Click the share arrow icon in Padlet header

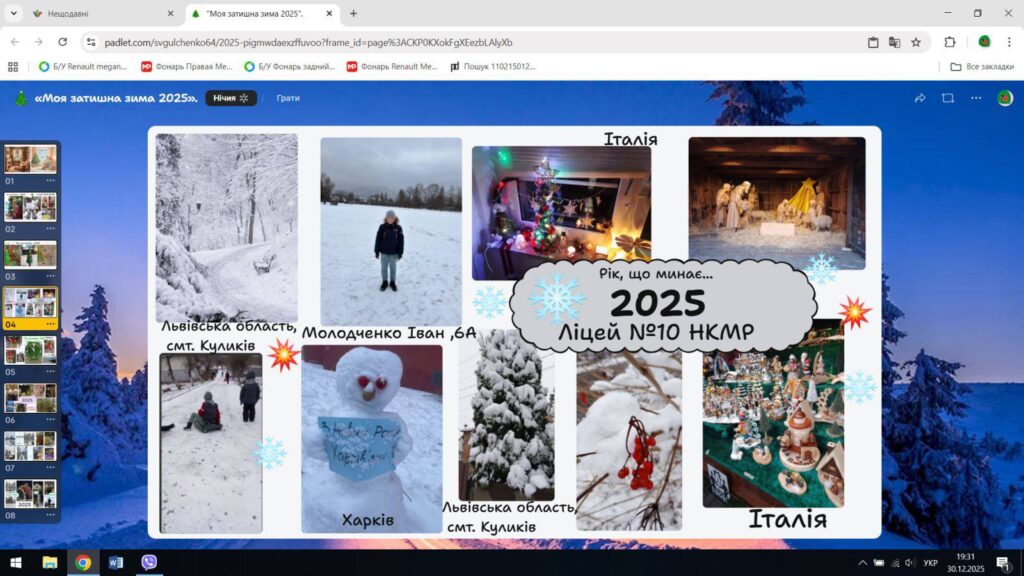click(920, 98)
